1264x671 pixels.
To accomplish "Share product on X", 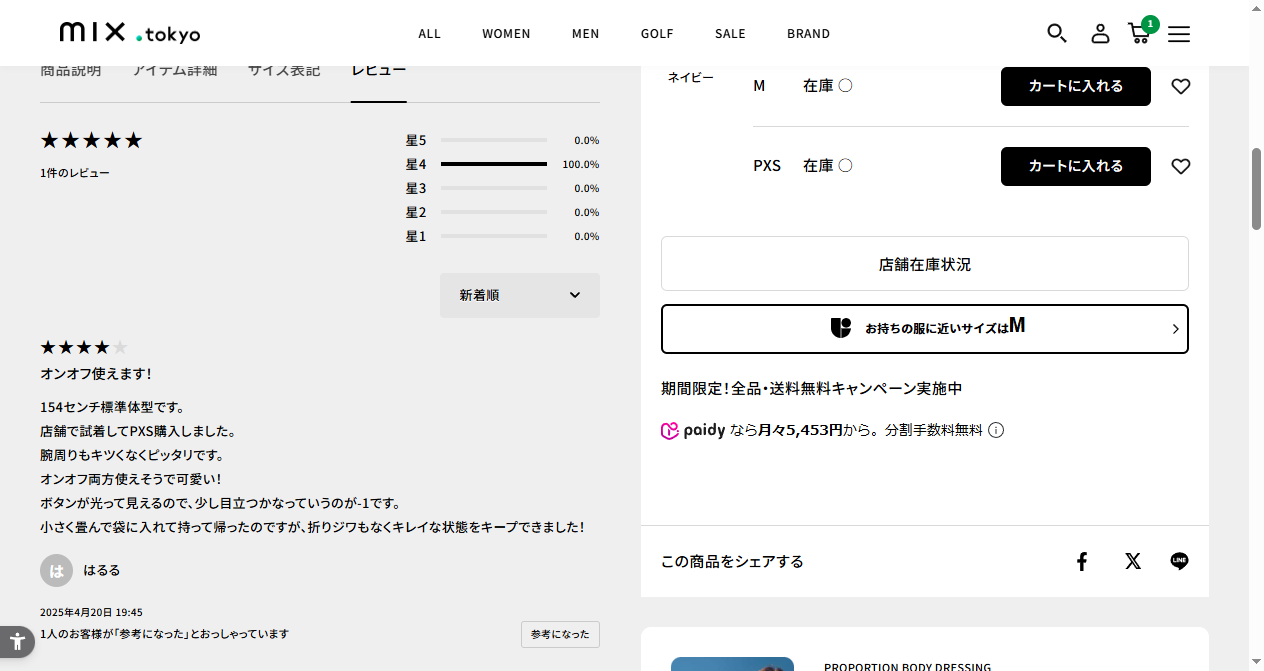I will [x=1132, y=561].
